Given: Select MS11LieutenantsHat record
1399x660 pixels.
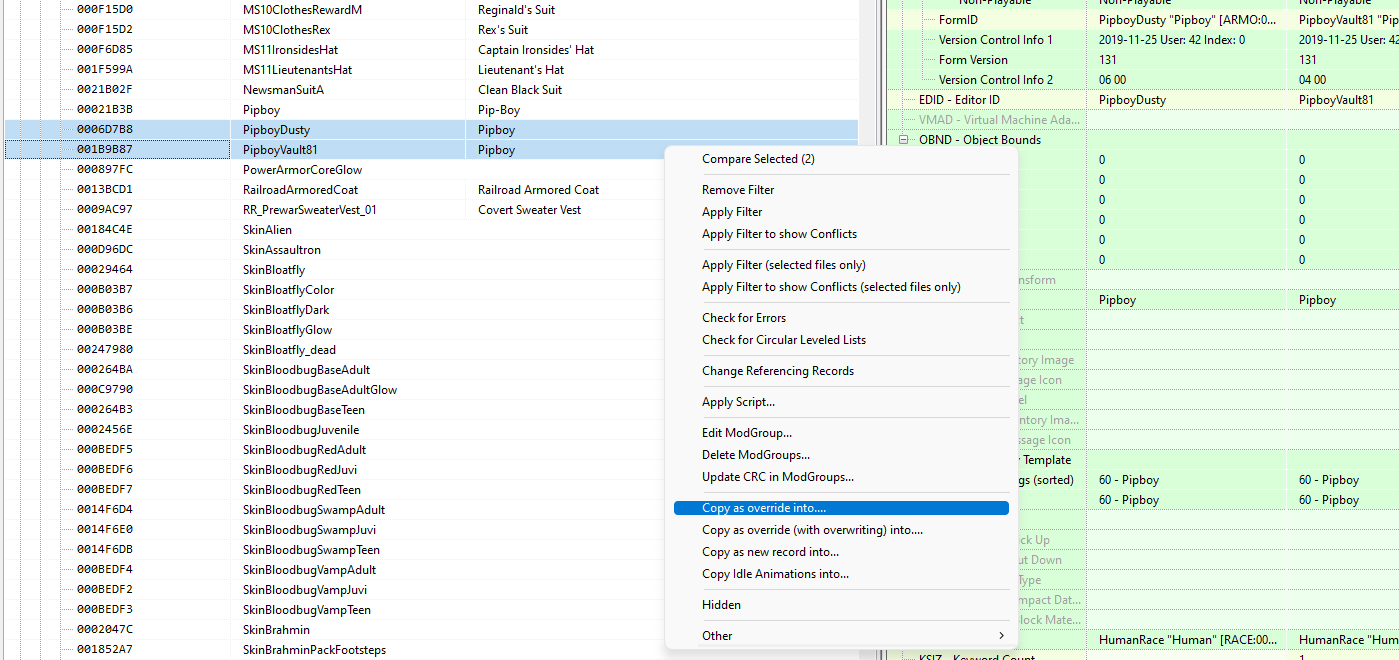Looking at the screenshot, I should (x=431, y=70).
